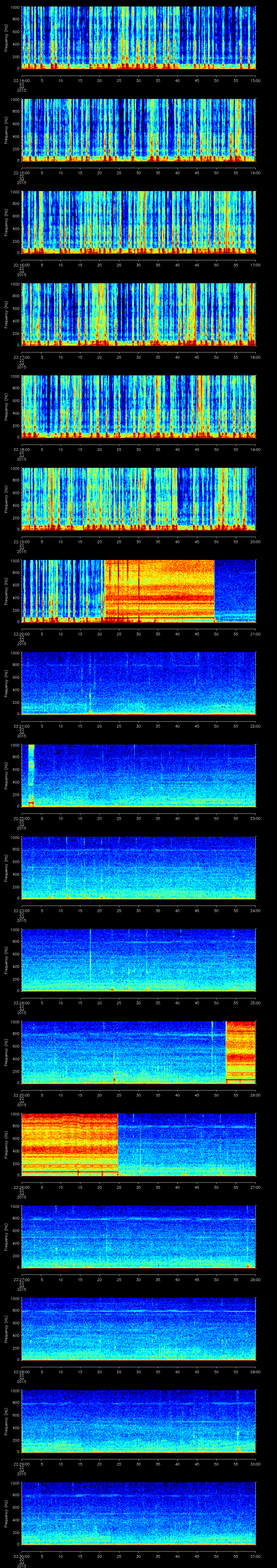Select the spectrogram panel starting at 22:24:00
The image size is (277, 1568).
point(139,959)
